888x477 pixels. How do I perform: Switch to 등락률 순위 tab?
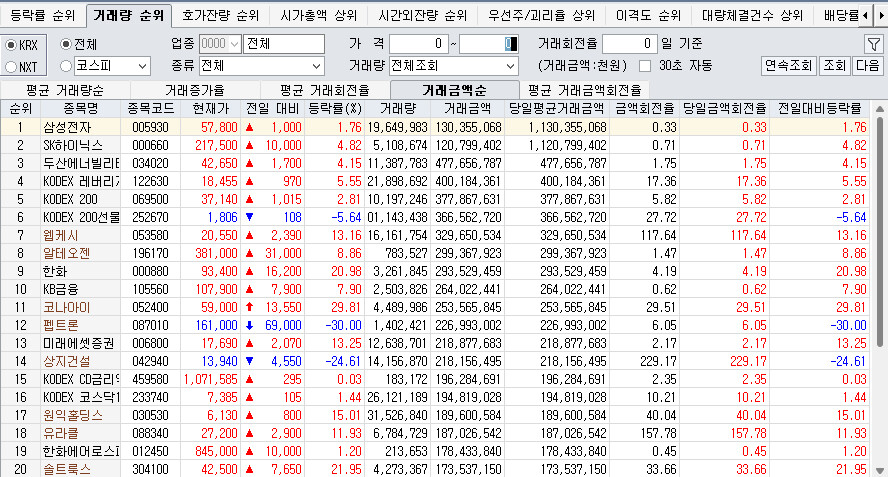pos(42,16)
